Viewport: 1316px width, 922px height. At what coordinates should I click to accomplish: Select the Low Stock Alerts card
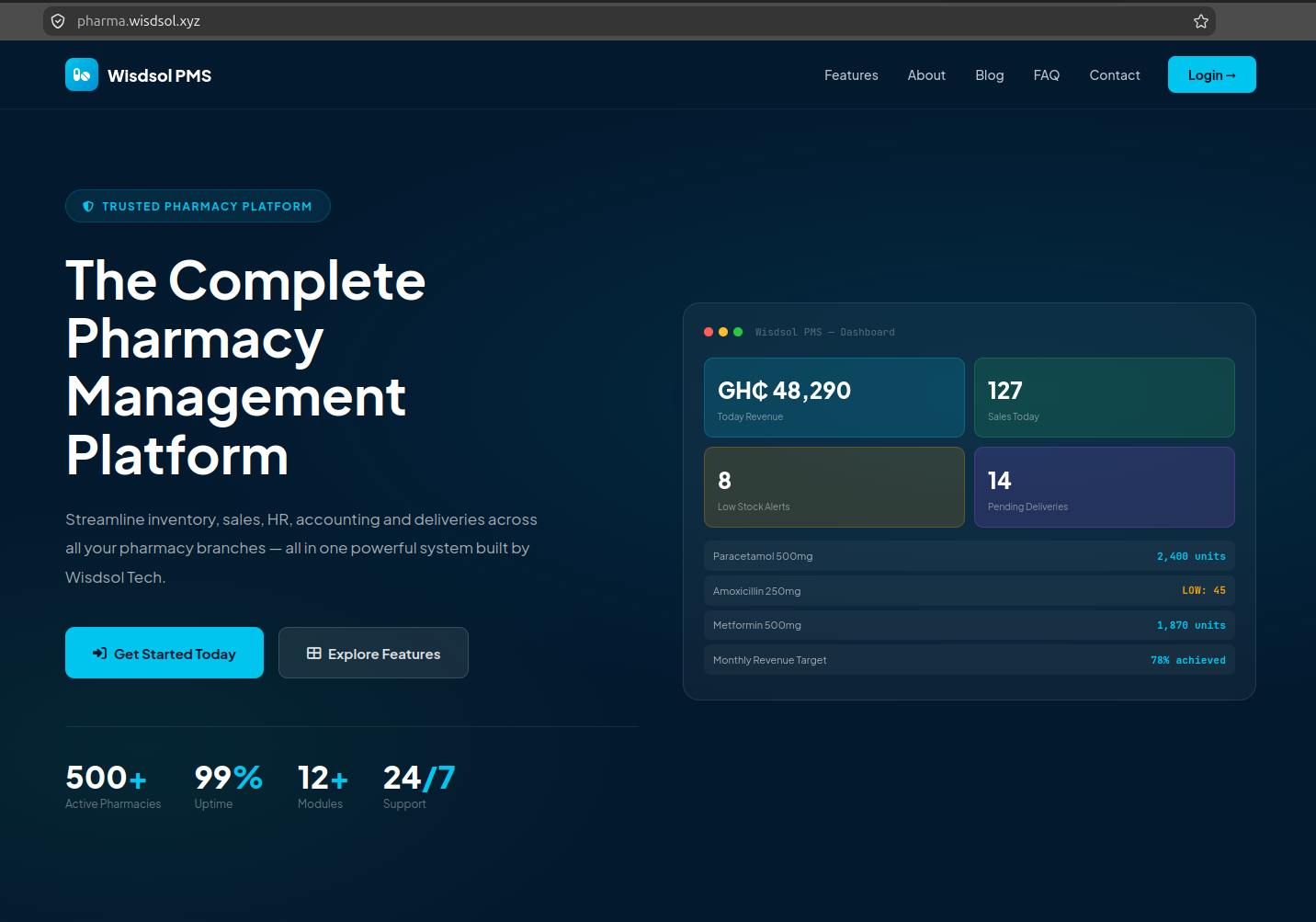point(834,487)
